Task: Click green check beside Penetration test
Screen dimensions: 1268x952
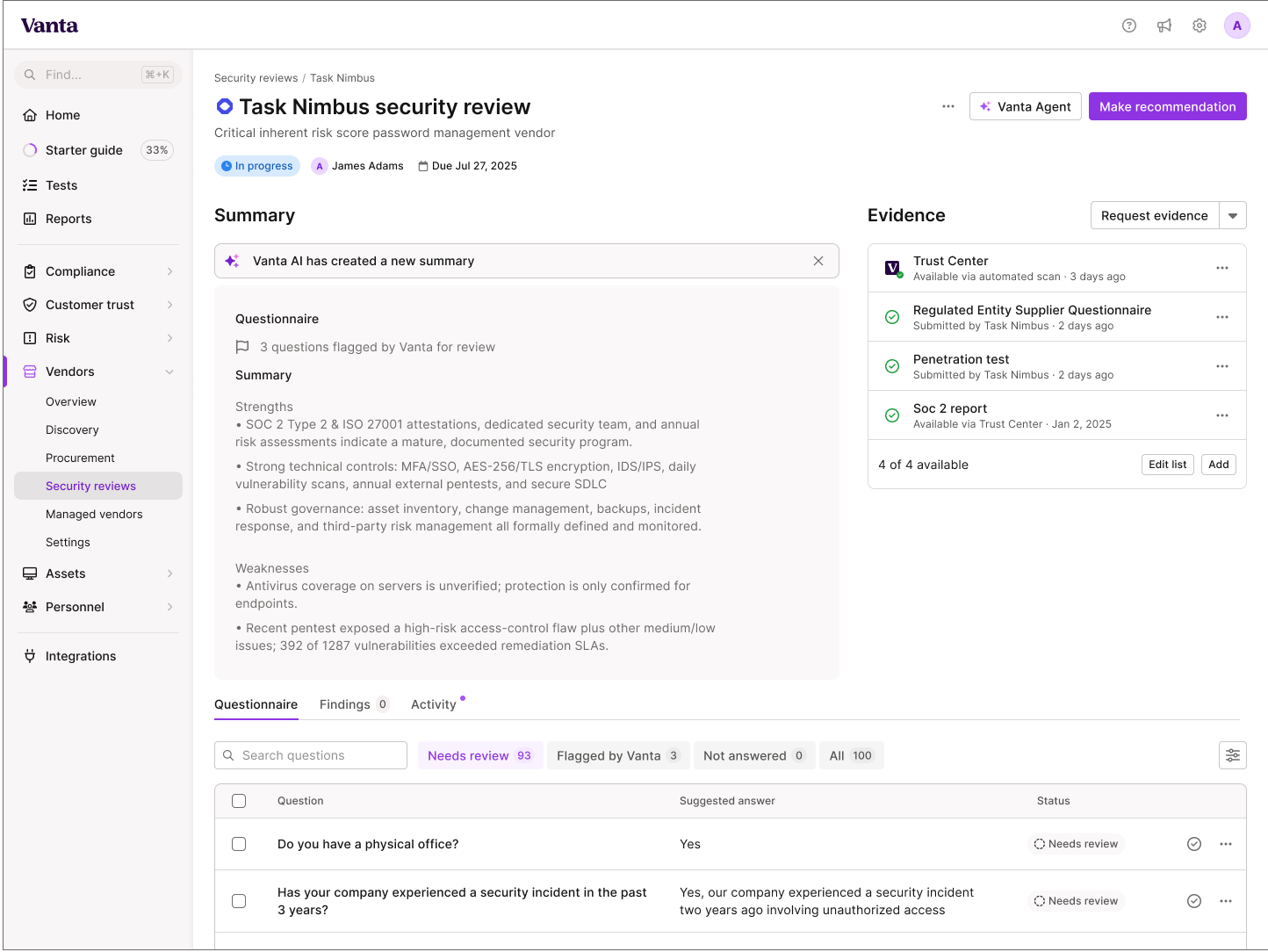Action: coord(892,366)
